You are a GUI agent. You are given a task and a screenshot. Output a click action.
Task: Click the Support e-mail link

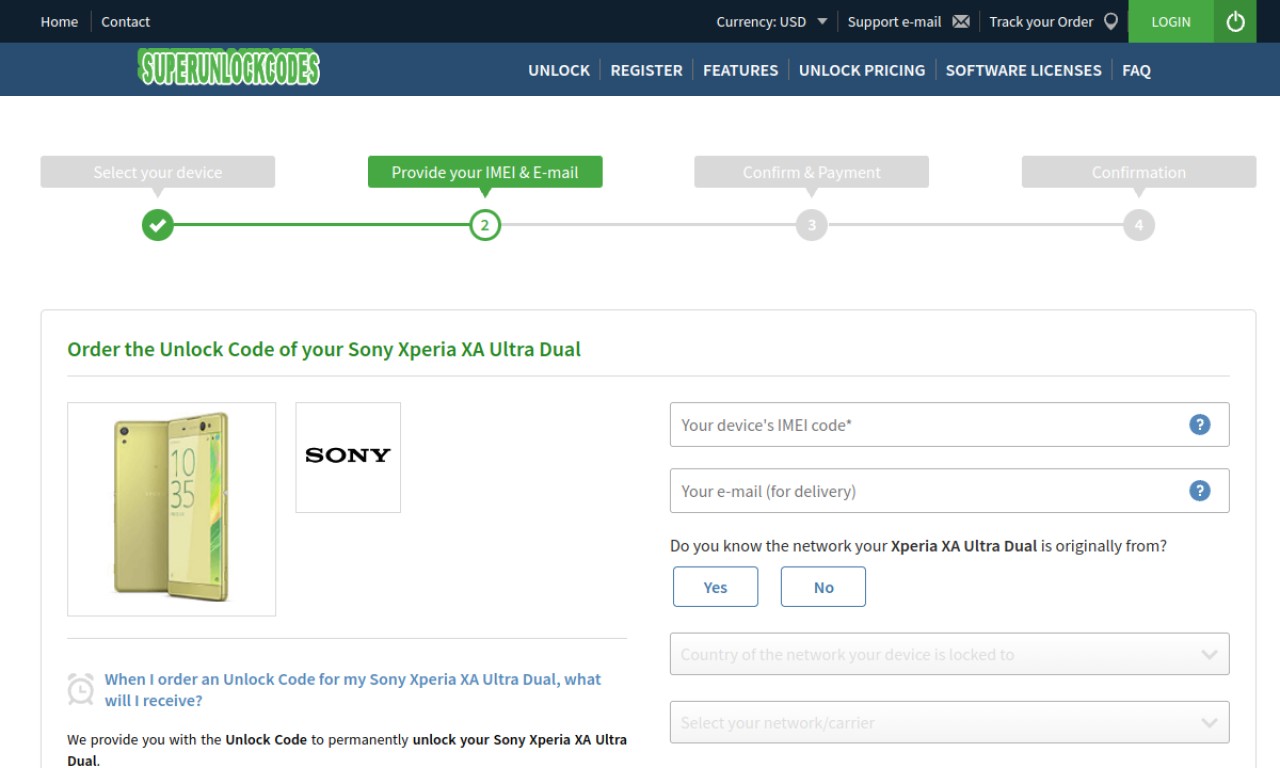pos(894,22)
